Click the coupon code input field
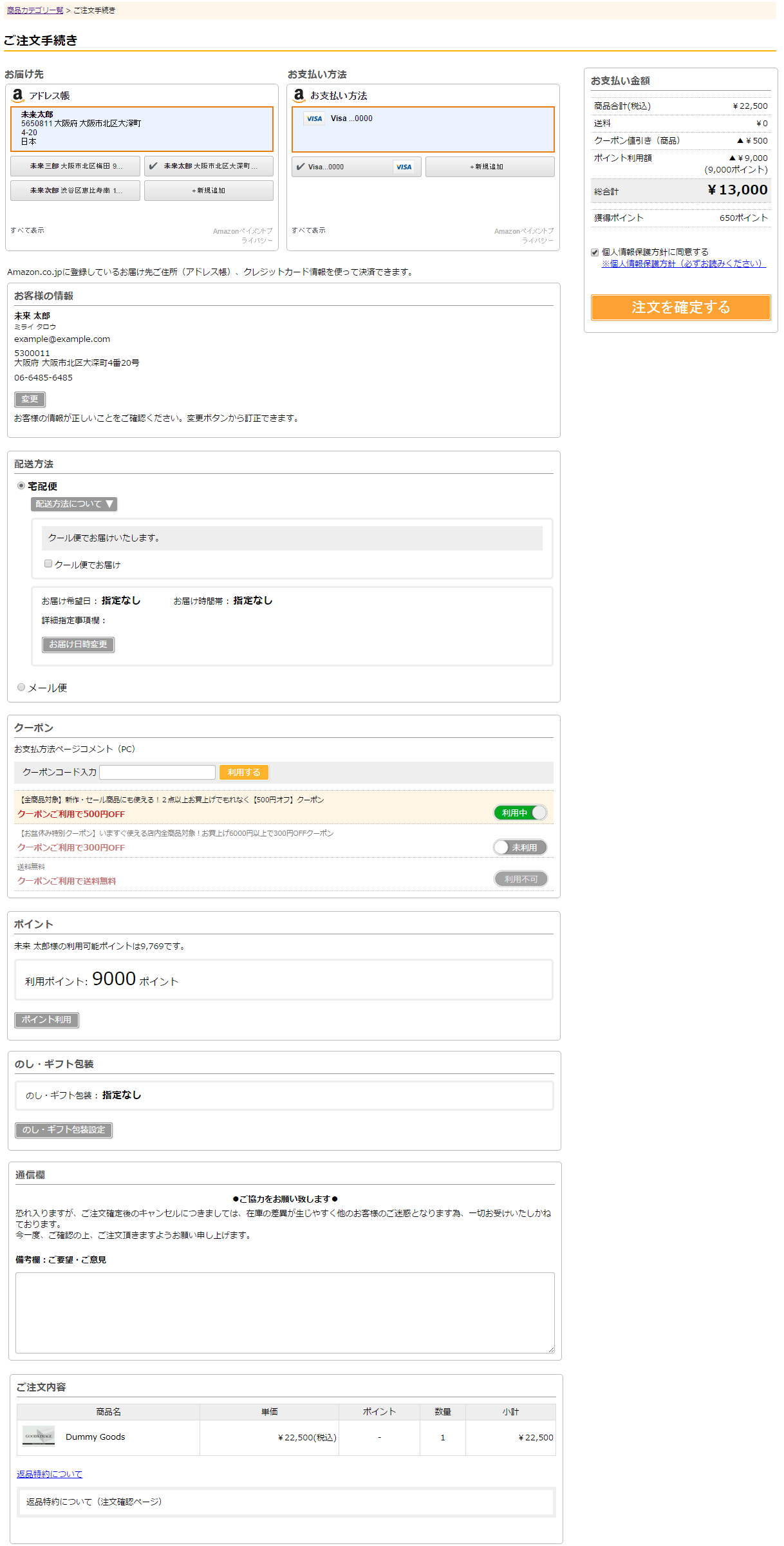The width and height of the screenshot is (784, 1546). coord(158,772)
